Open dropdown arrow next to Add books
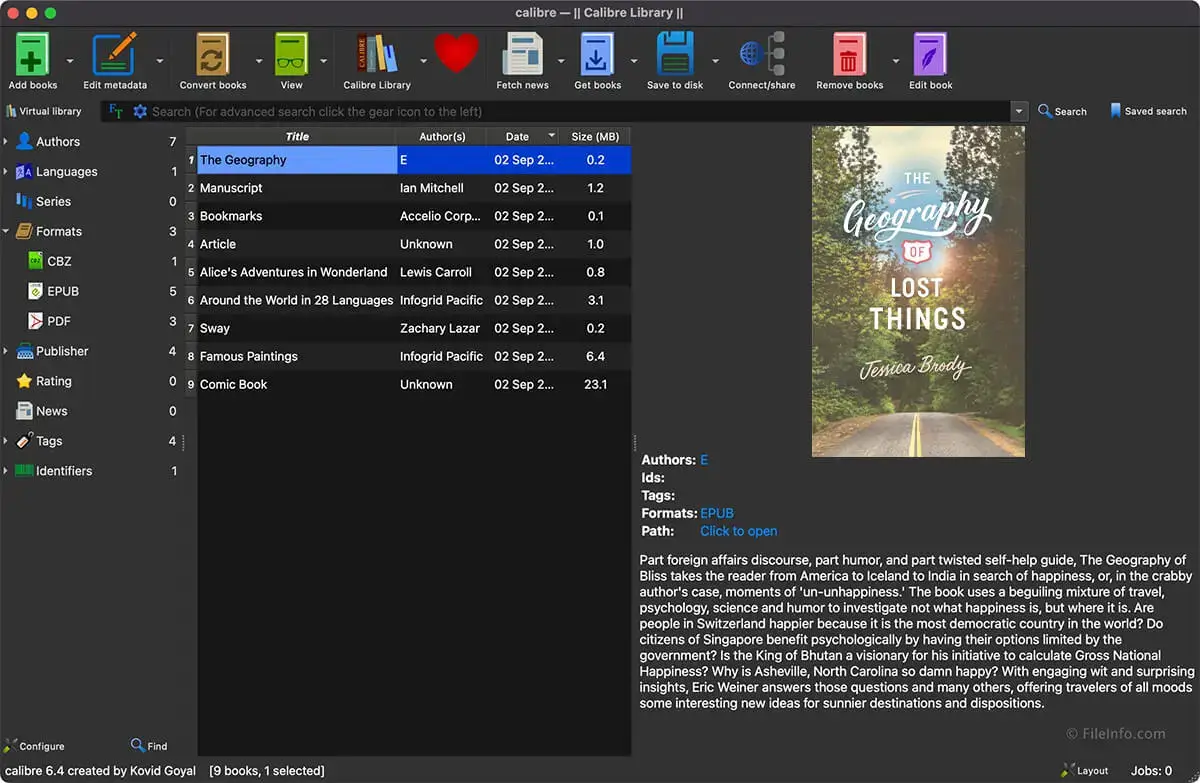Screen dimensions: 1200x783 point(70,60)
